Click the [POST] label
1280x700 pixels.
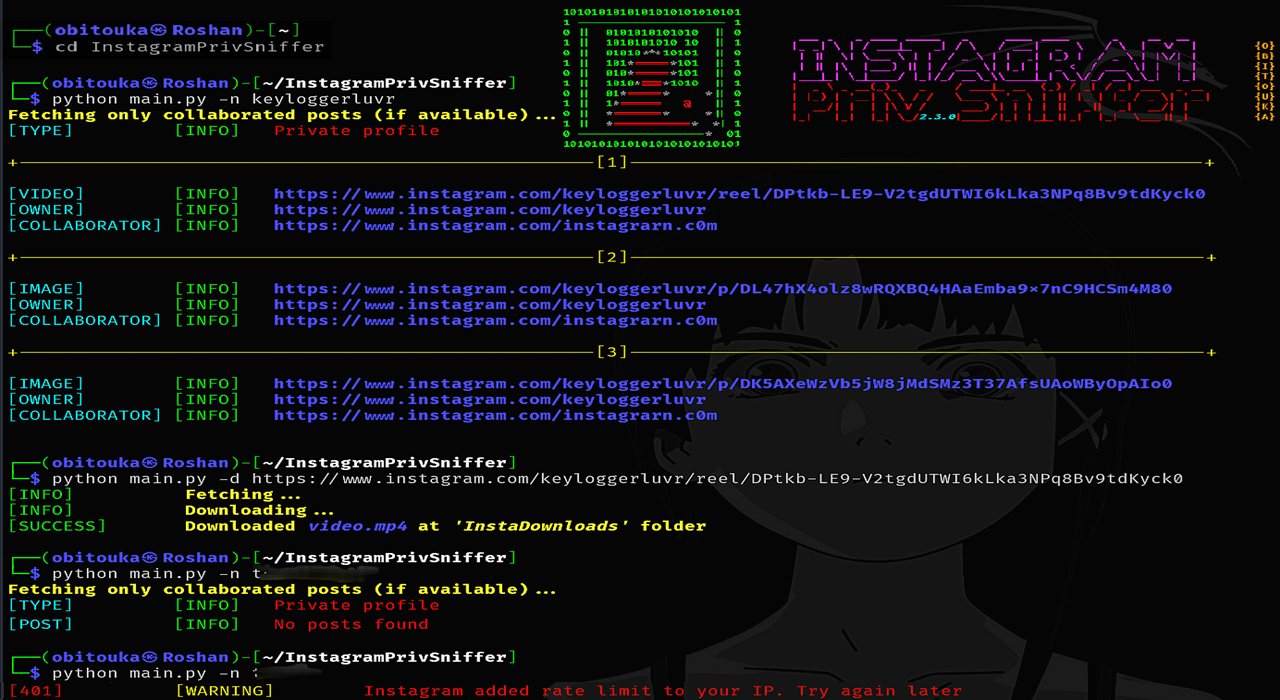coord(40,625)
